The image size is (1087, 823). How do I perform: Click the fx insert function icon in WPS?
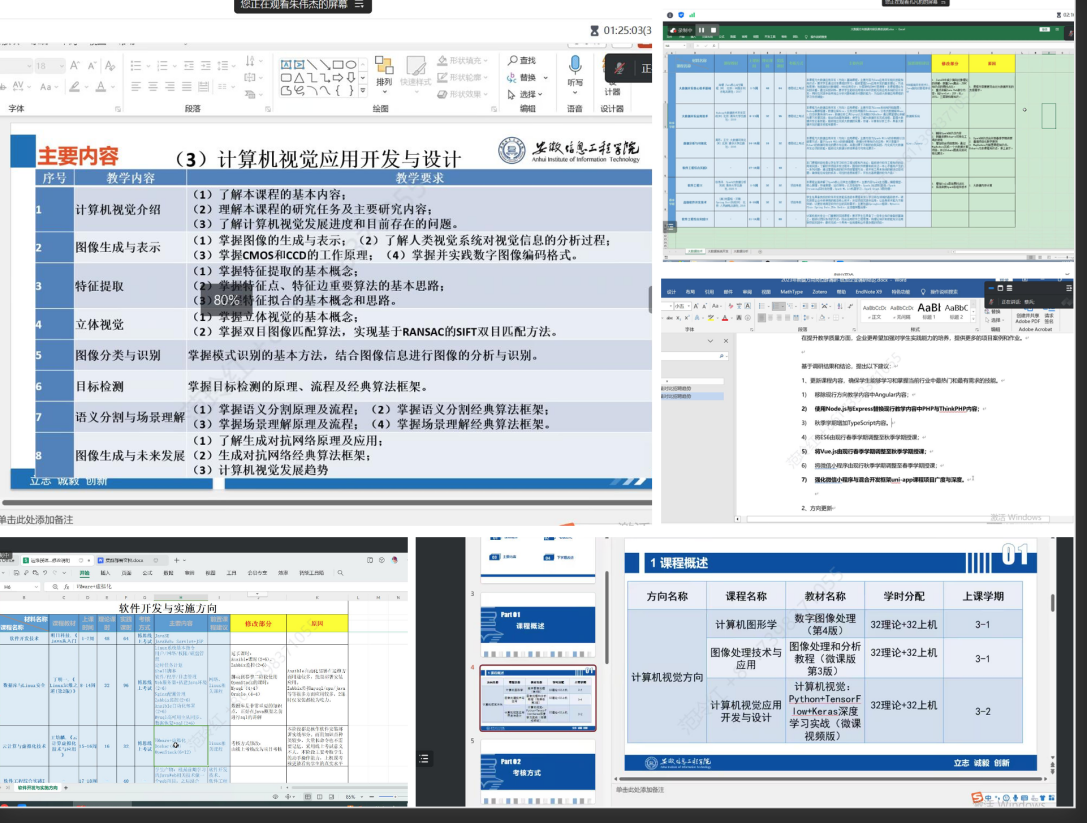64,586
